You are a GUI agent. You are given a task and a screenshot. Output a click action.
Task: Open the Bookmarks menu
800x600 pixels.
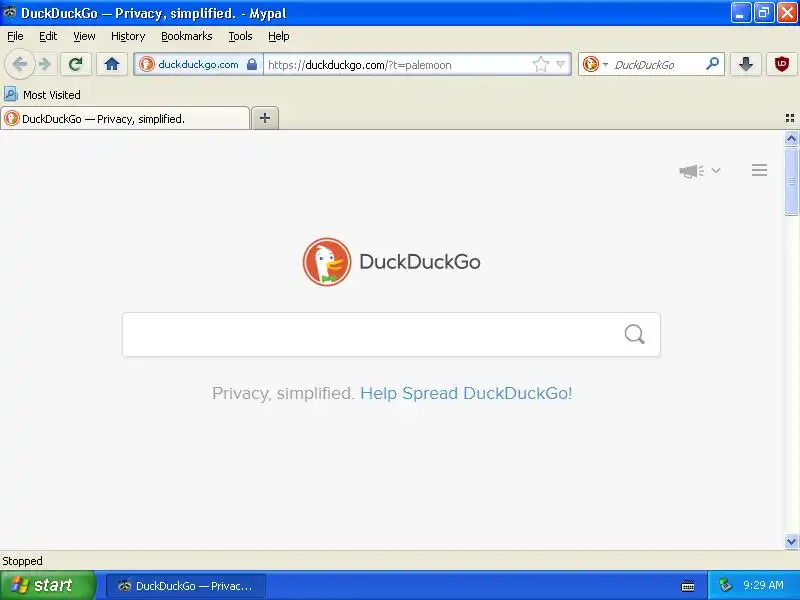187,36
